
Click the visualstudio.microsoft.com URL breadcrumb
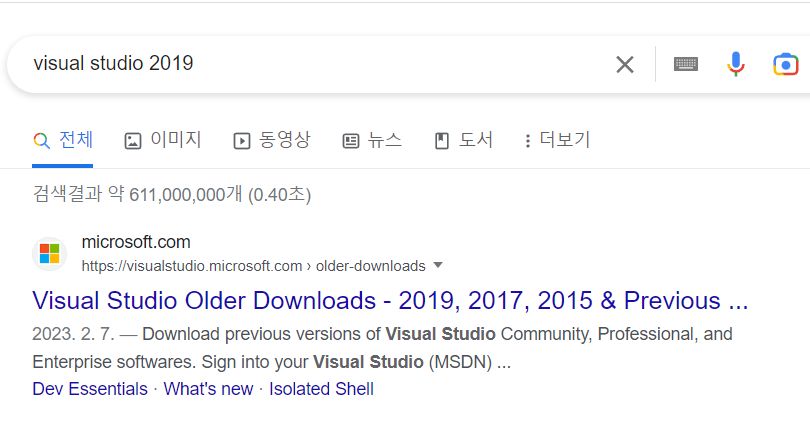point(254,266)
